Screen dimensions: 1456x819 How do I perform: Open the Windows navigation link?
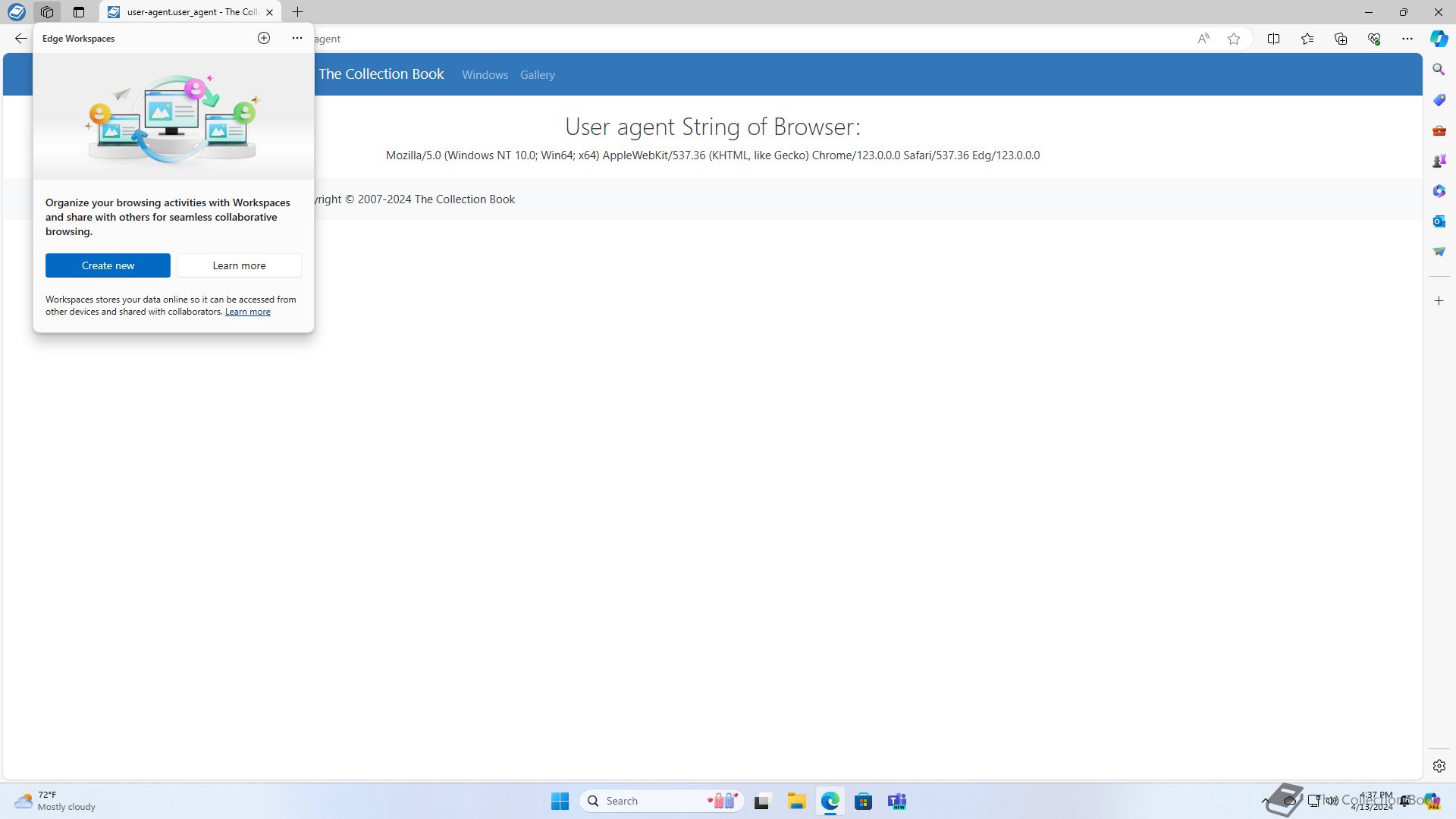tap(485, 75)
